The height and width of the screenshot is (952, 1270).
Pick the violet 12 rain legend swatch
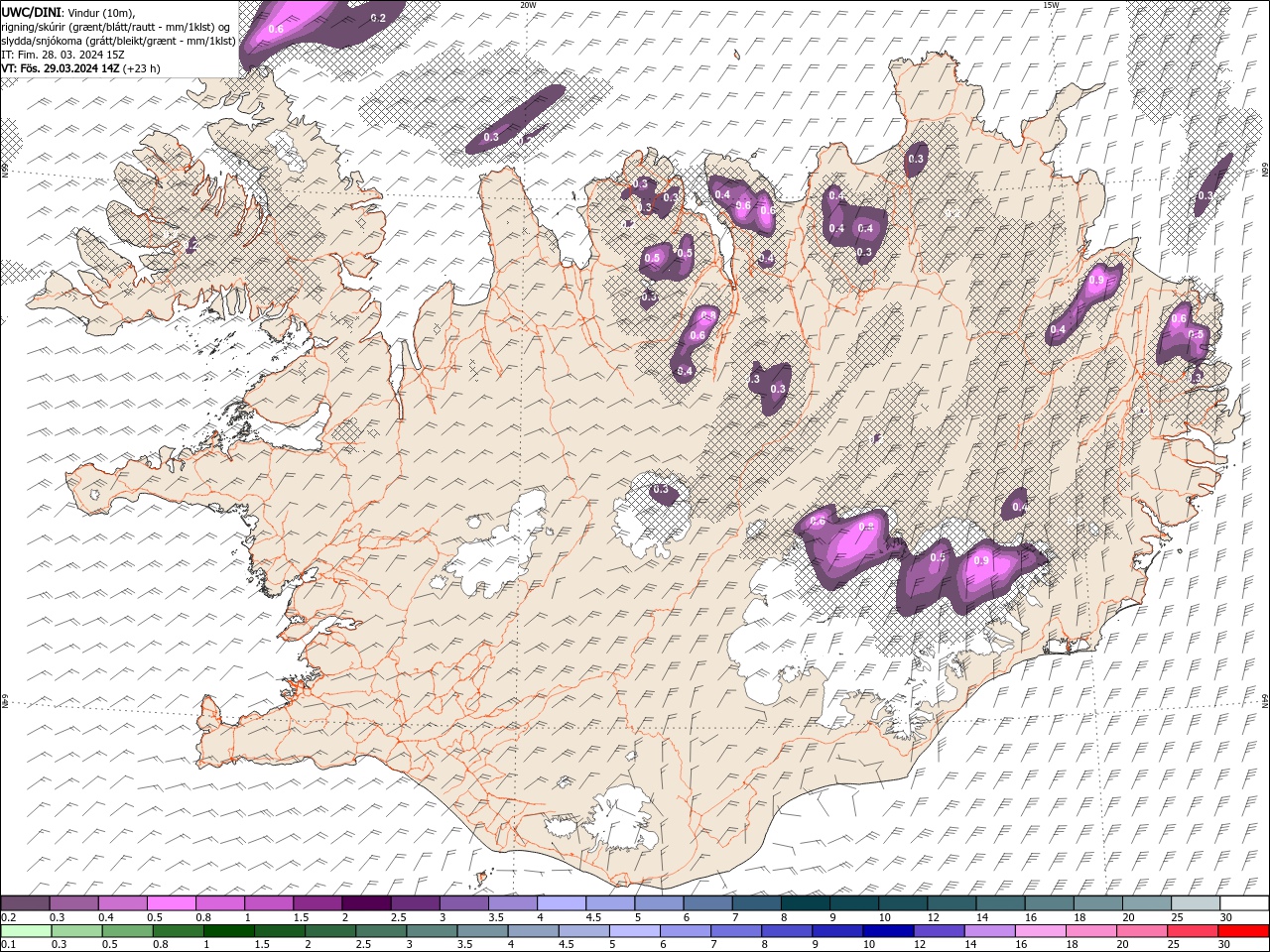click(939, 931)
